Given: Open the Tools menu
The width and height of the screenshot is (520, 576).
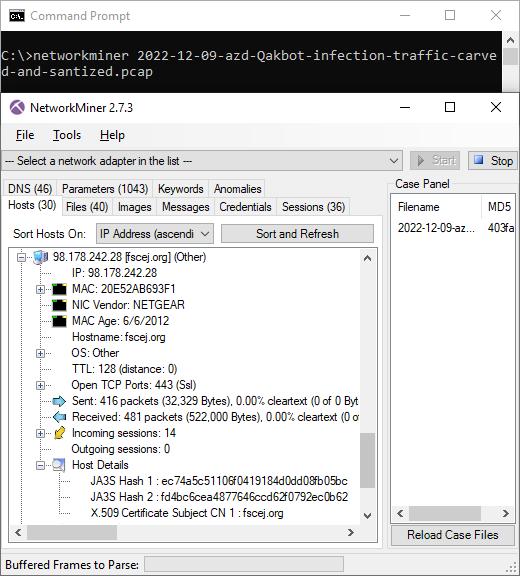Looking at the screenshot, I should [x=67, y=135].
